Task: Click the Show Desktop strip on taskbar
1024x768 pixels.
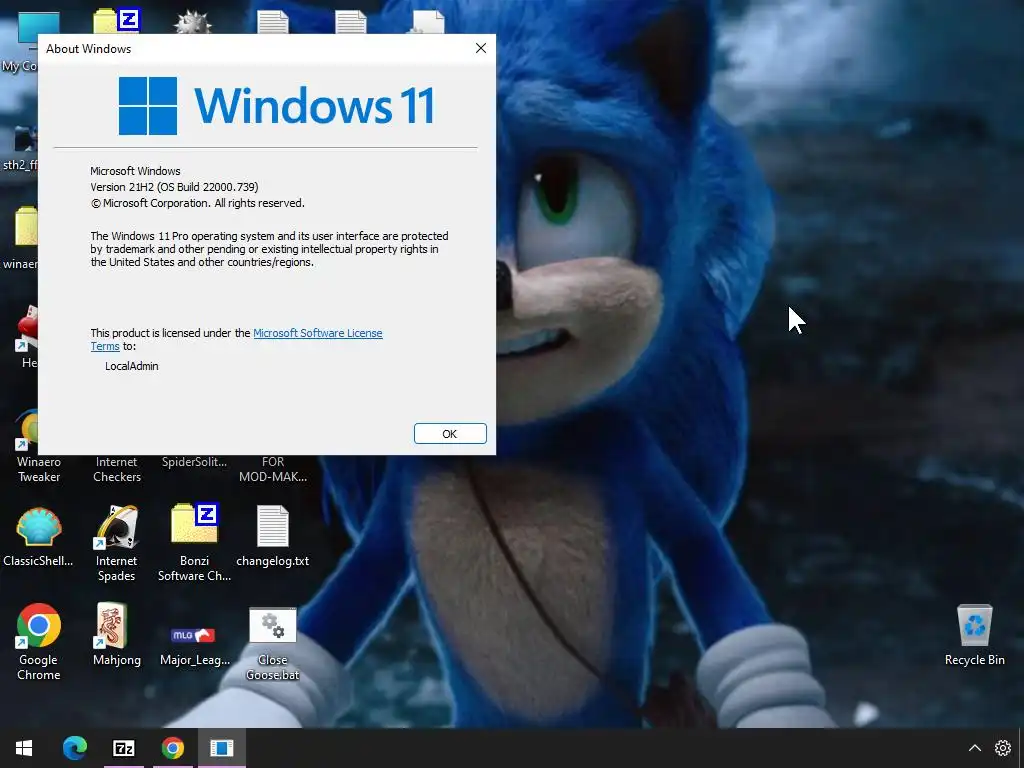Action: (x=1021, y=748)
